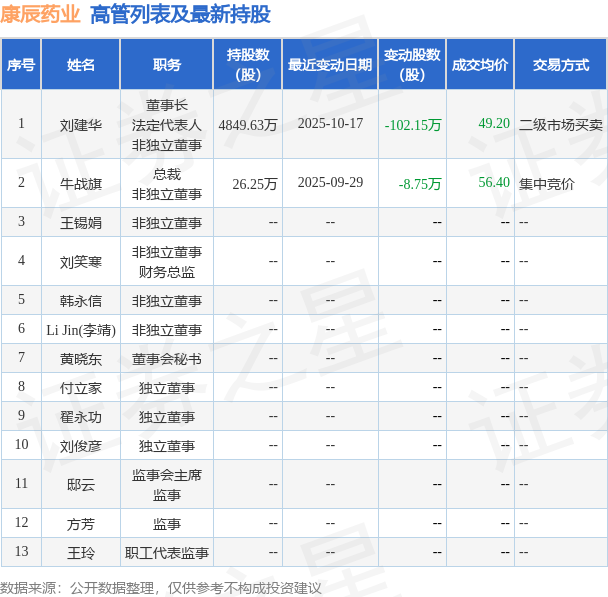Select the 26.25万 shareholding cell
The height and width of the screenshot is (597, 608).
tap(255, 184)
